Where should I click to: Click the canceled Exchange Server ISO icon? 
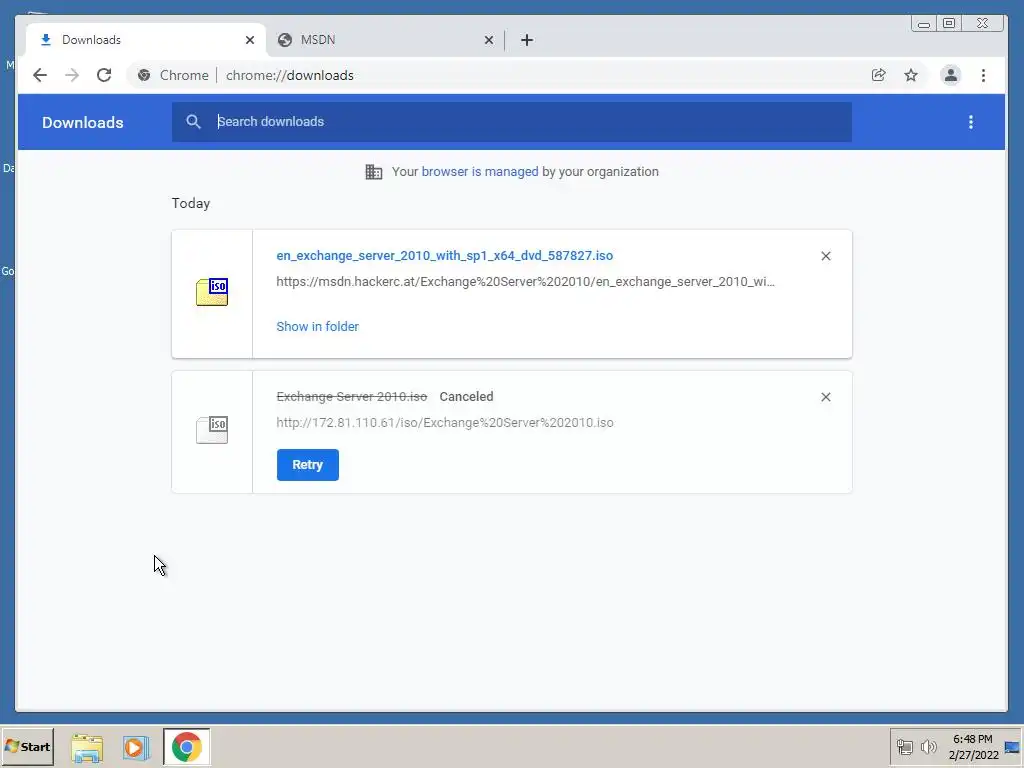(x=212, y=430)
